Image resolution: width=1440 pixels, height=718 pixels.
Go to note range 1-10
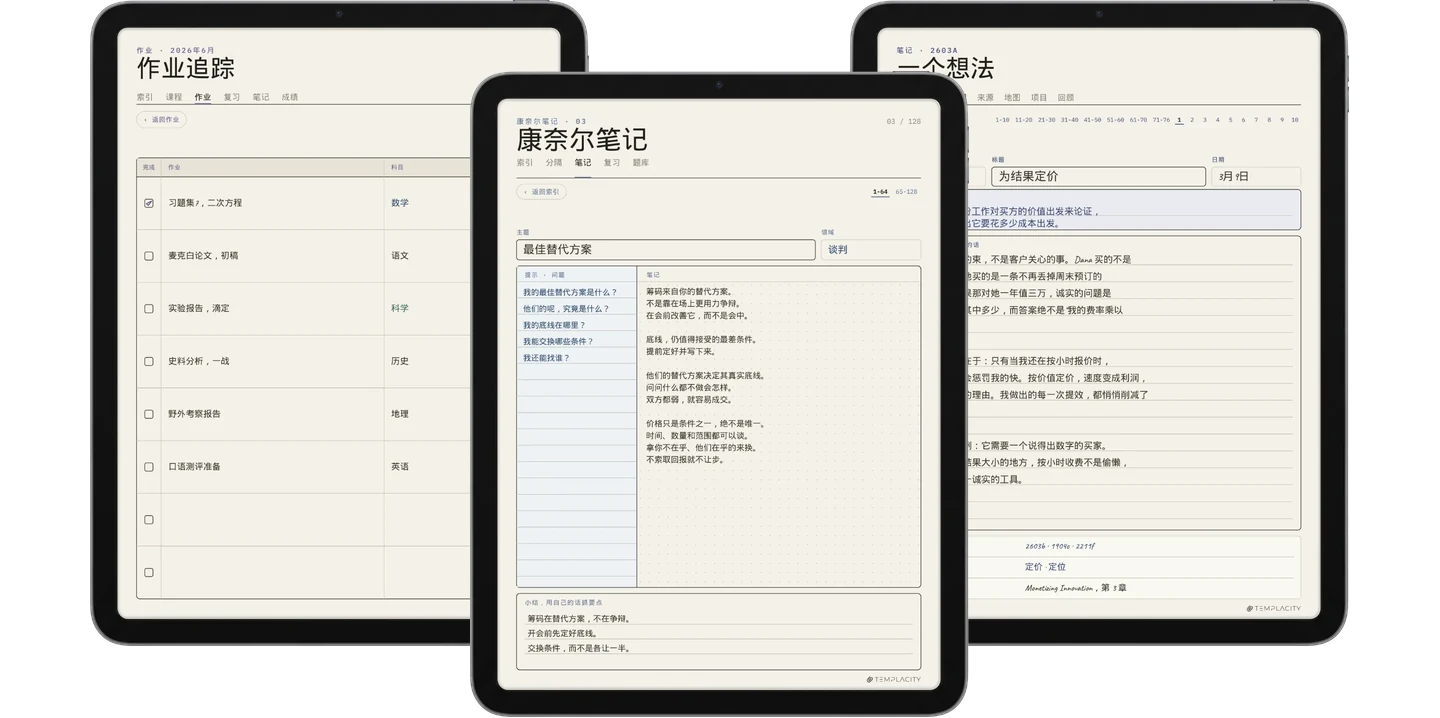pos(1002,120)
